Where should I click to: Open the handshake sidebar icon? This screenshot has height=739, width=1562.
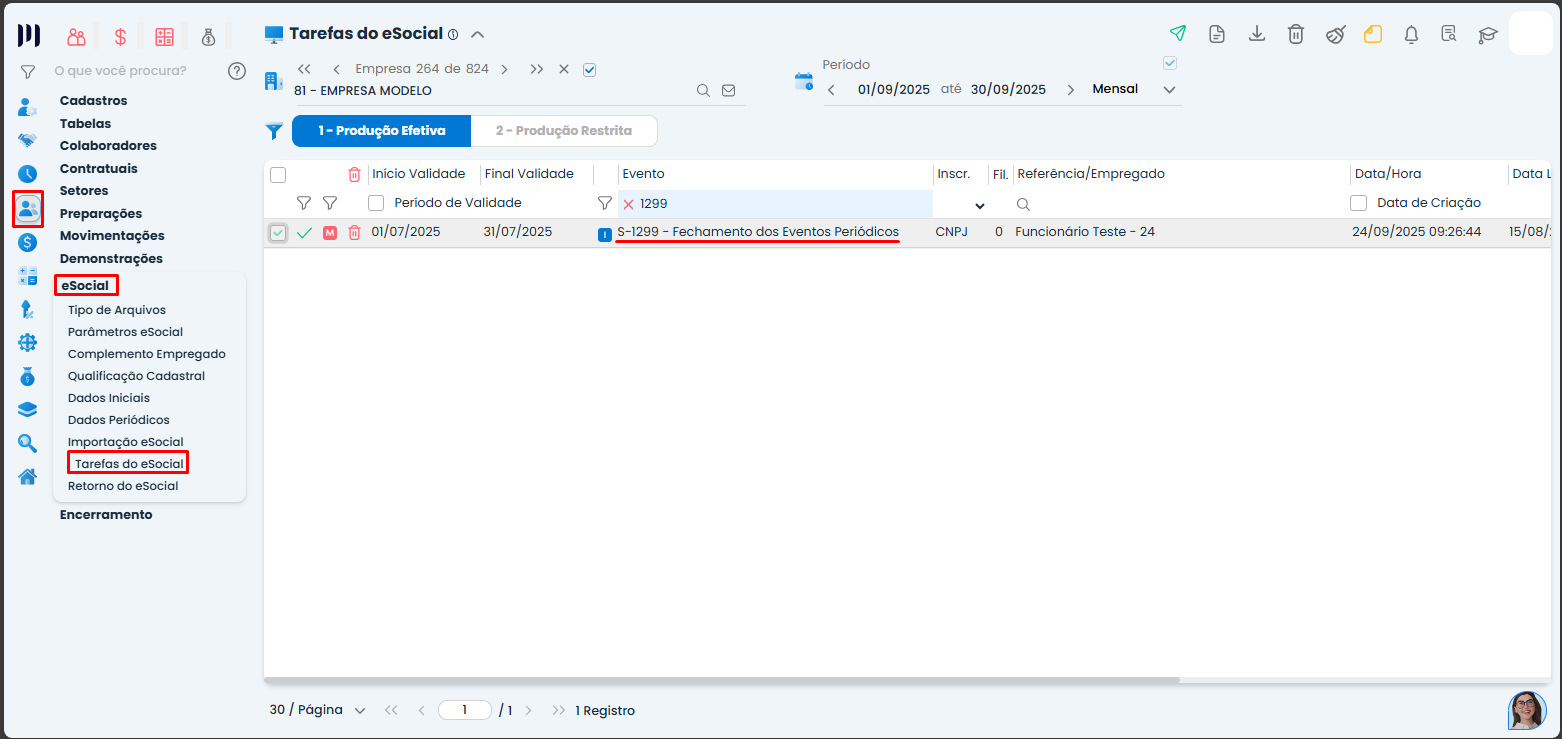(x=27, y=140)
